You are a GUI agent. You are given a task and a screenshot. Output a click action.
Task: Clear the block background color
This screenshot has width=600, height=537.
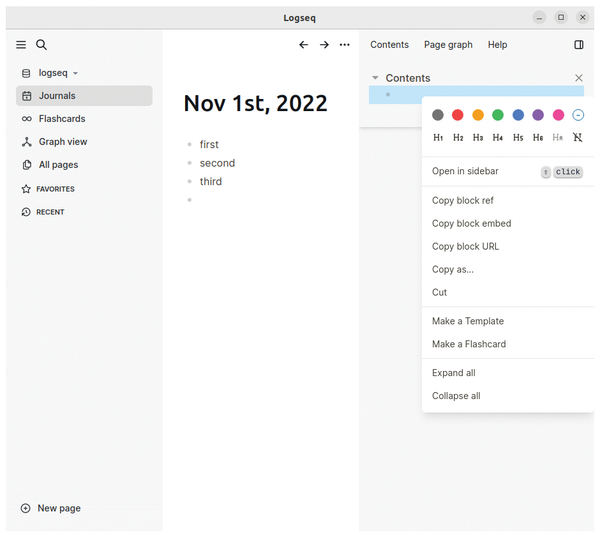(x=578, y=115)
